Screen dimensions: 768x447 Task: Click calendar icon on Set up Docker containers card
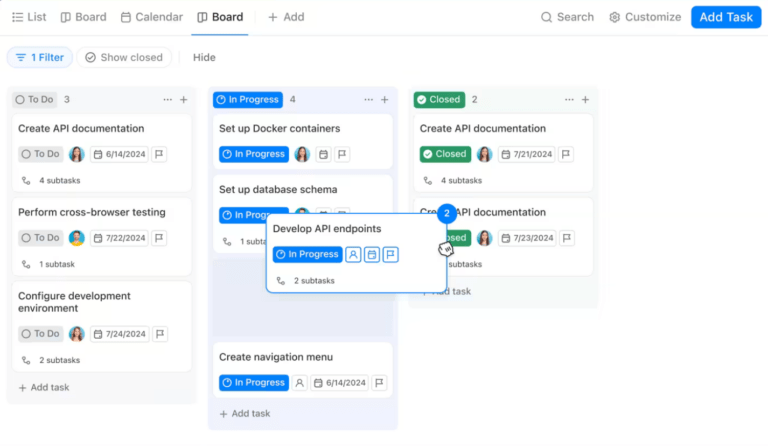click(x=323, y=154)
